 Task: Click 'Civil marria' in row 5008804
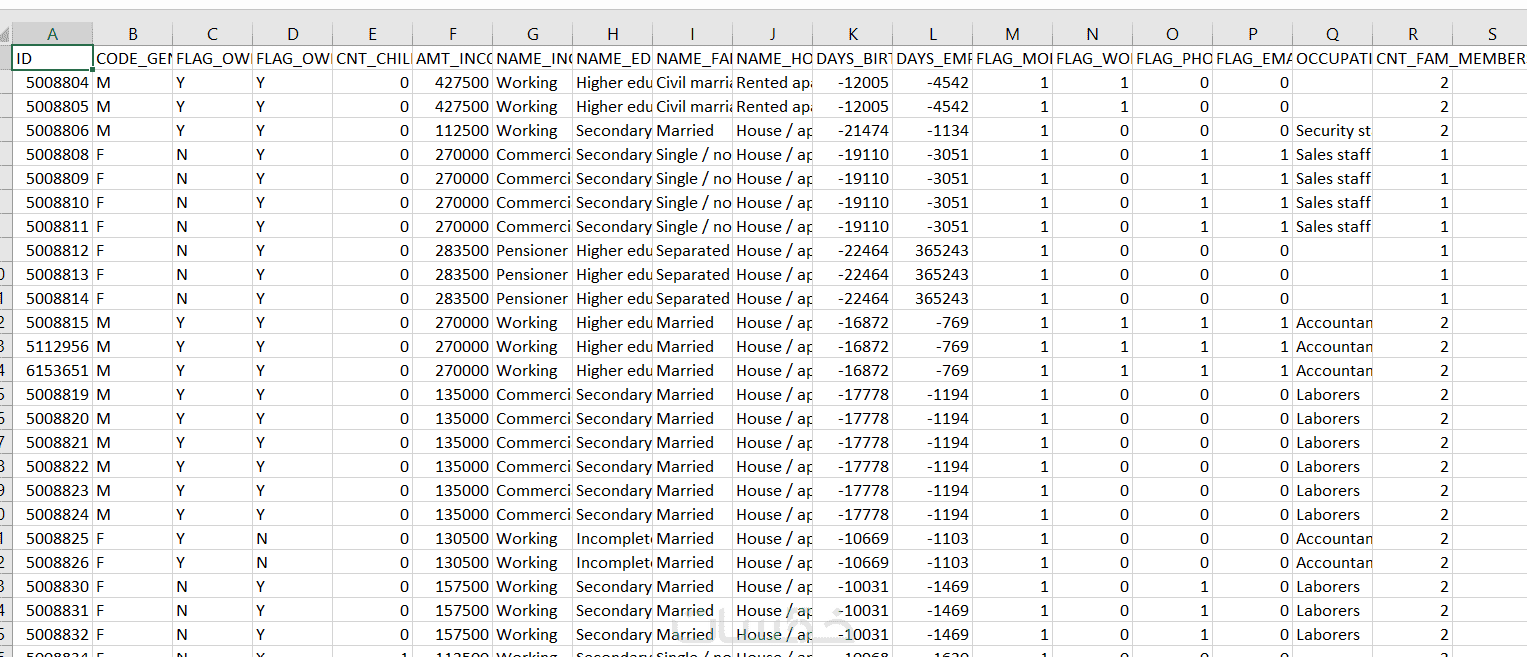point(693,82)
